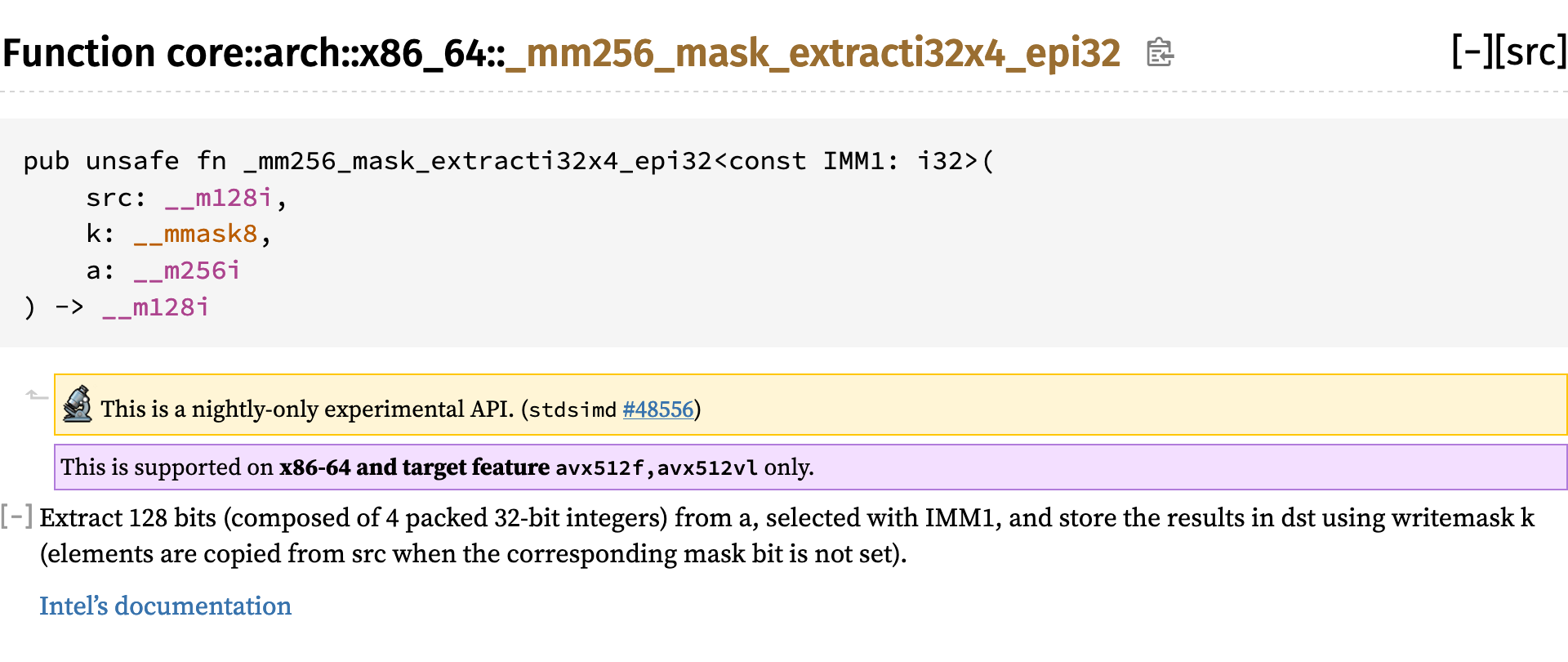
Task: Click the i32 type of IMM1
Action: [x=947, y=161]
